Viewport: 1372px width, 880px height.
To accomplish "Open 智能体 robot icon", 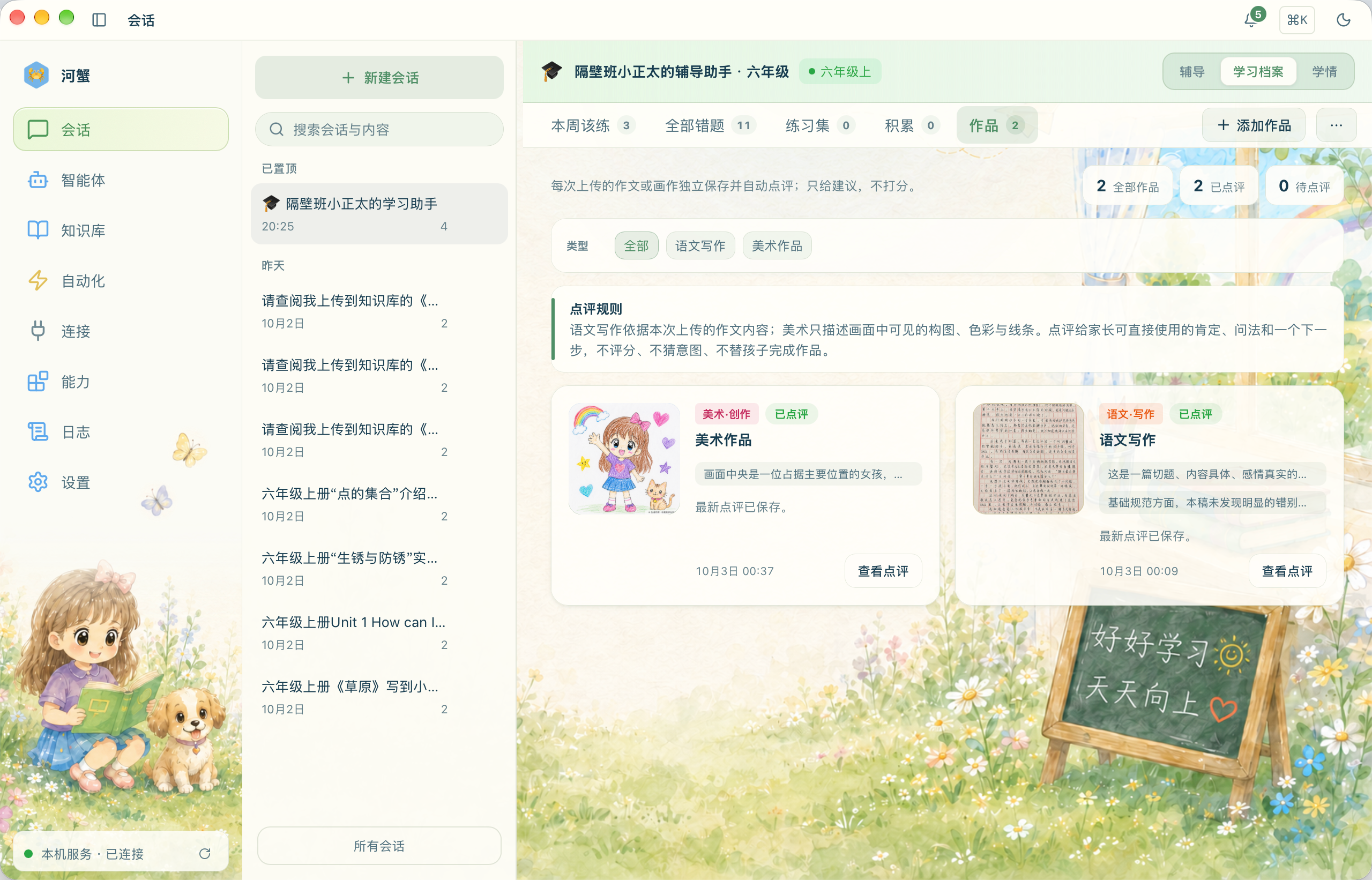I will (38, 180).
